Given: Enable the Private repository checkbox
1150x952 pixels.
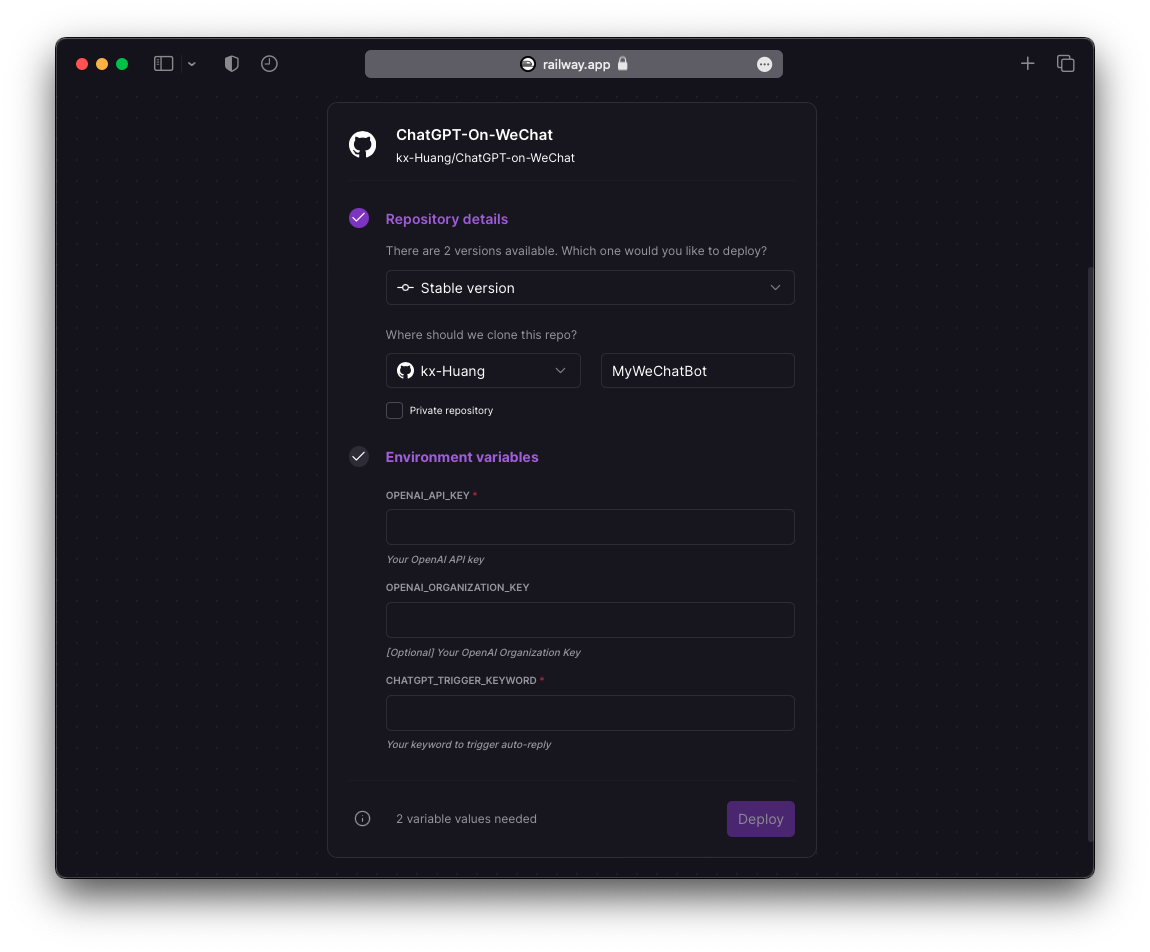Looking at the screenshot, I should coord(395,411).
